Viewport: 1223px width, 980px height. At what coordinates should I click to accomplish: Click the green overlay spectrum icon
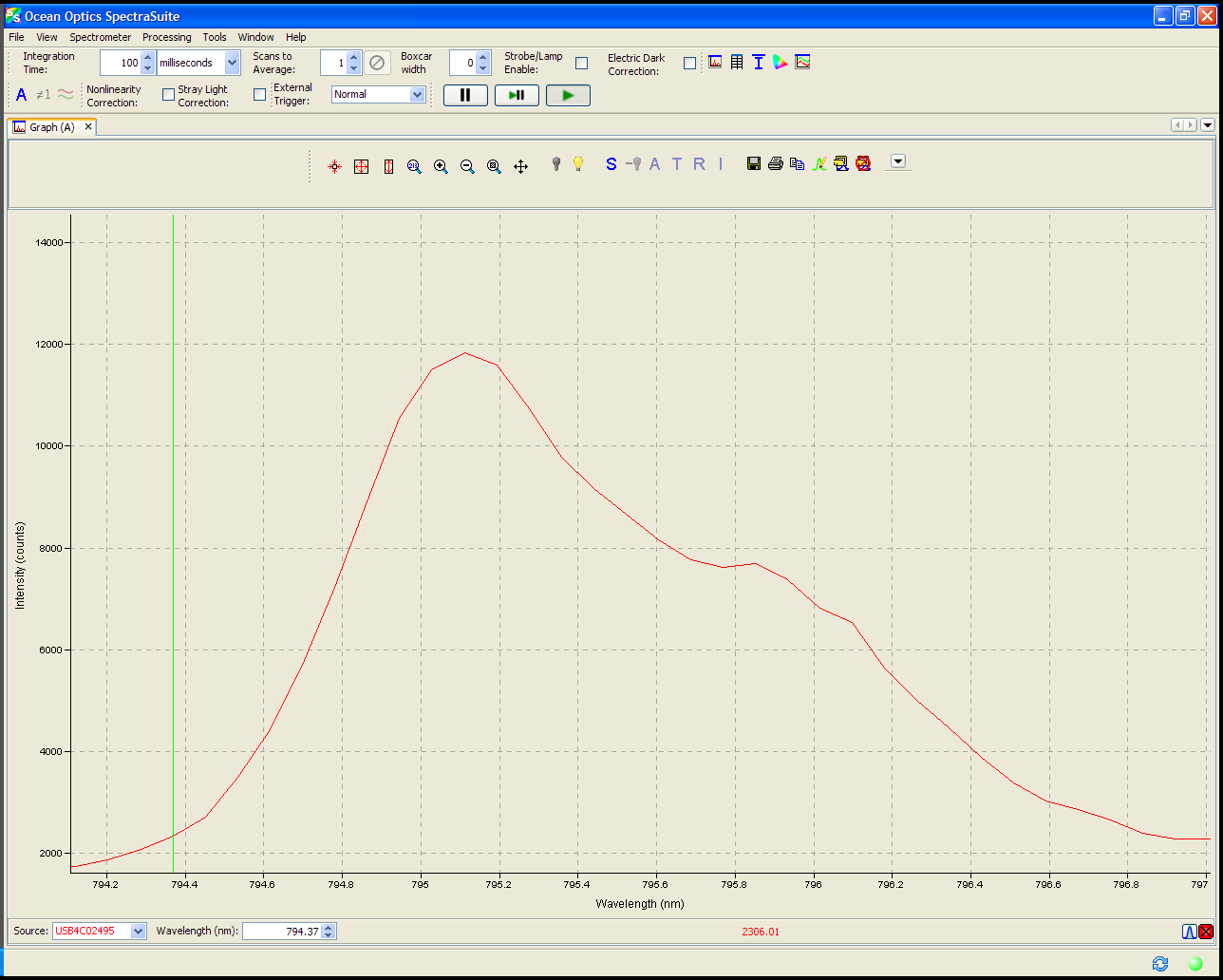coord(818,164)
